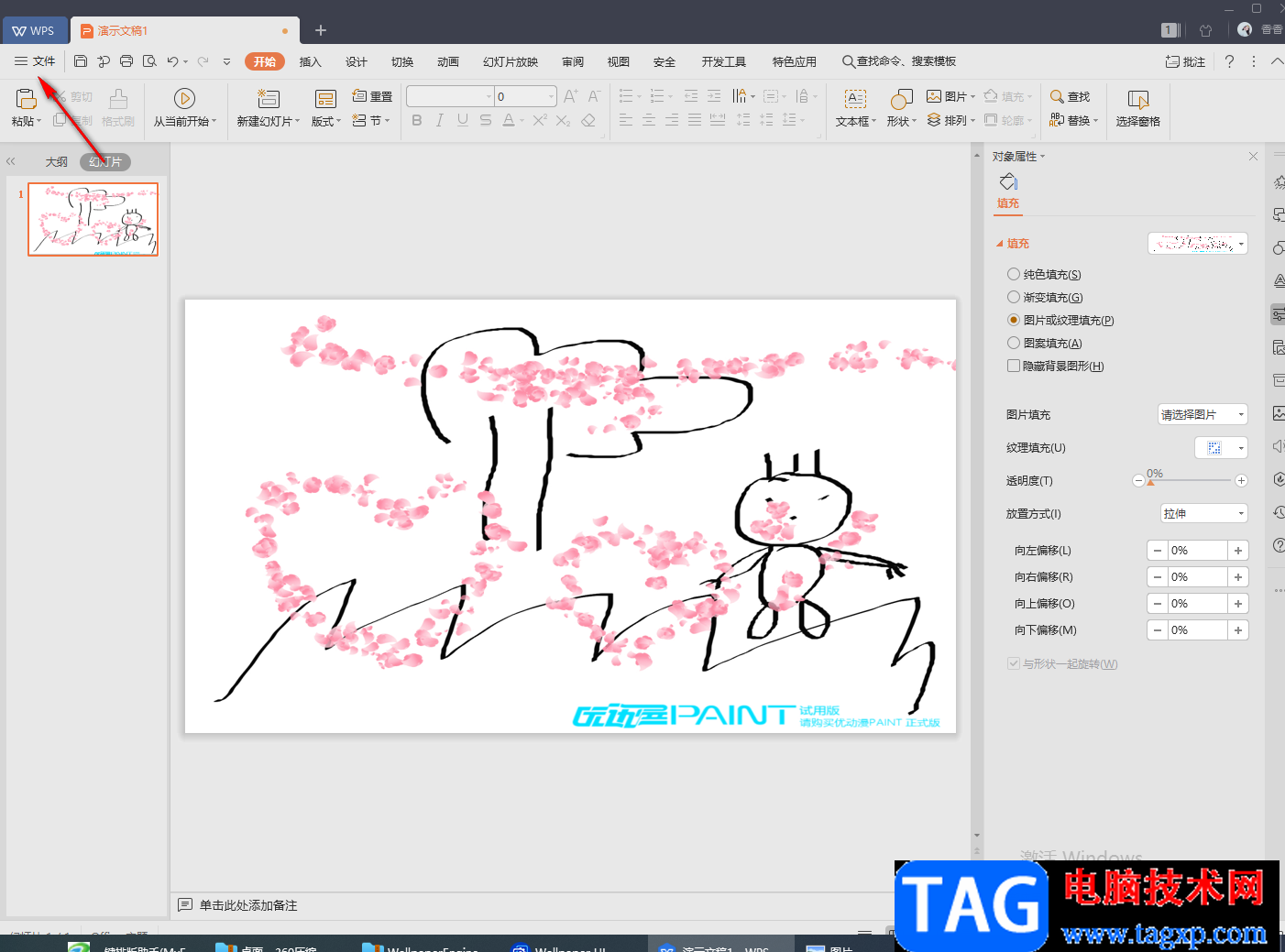
Task: Collapse the slide panel with double chevron
Action: 11,161
